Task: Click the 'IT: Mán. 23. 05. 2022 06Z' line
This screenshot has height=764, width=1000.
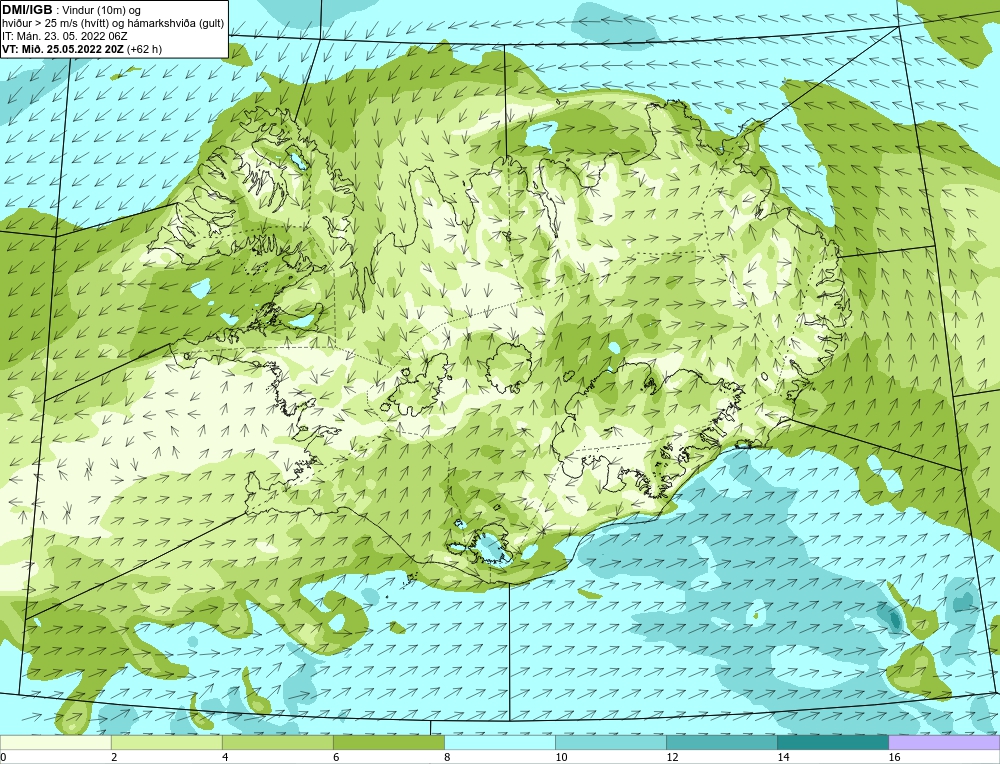Action: coord(65,36)
